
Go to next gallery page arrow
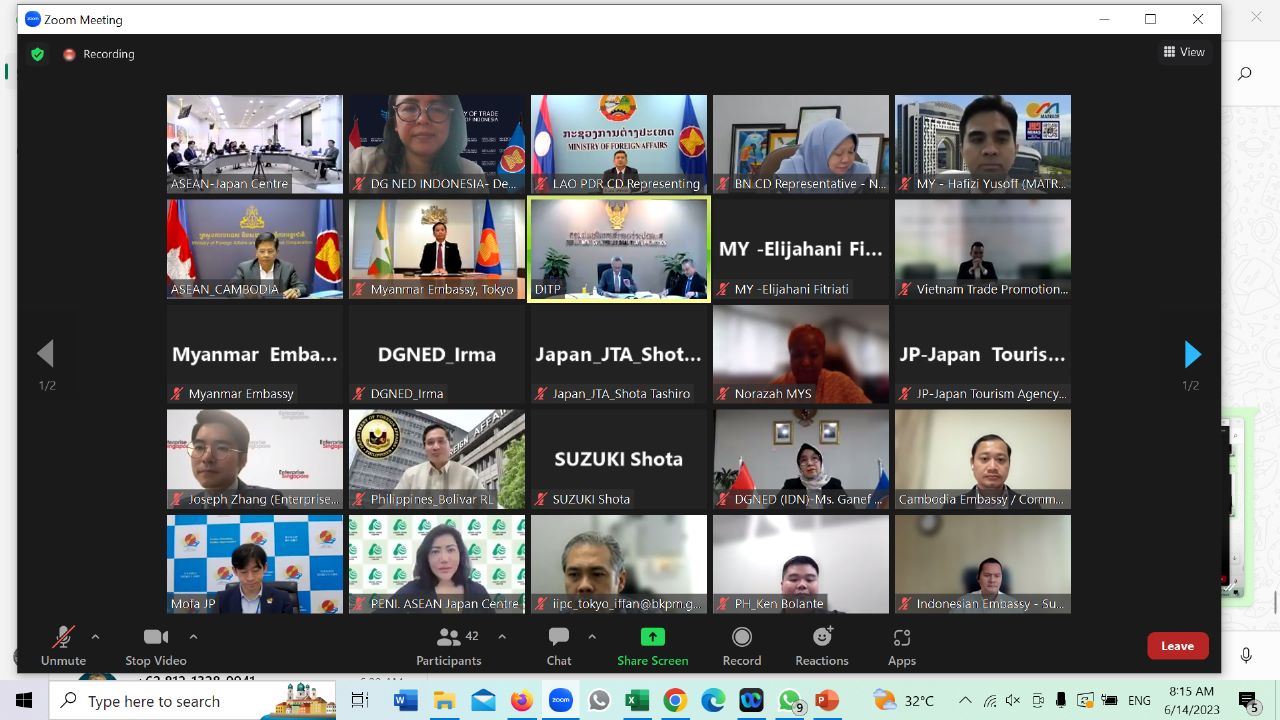[x=1191, y=353]
